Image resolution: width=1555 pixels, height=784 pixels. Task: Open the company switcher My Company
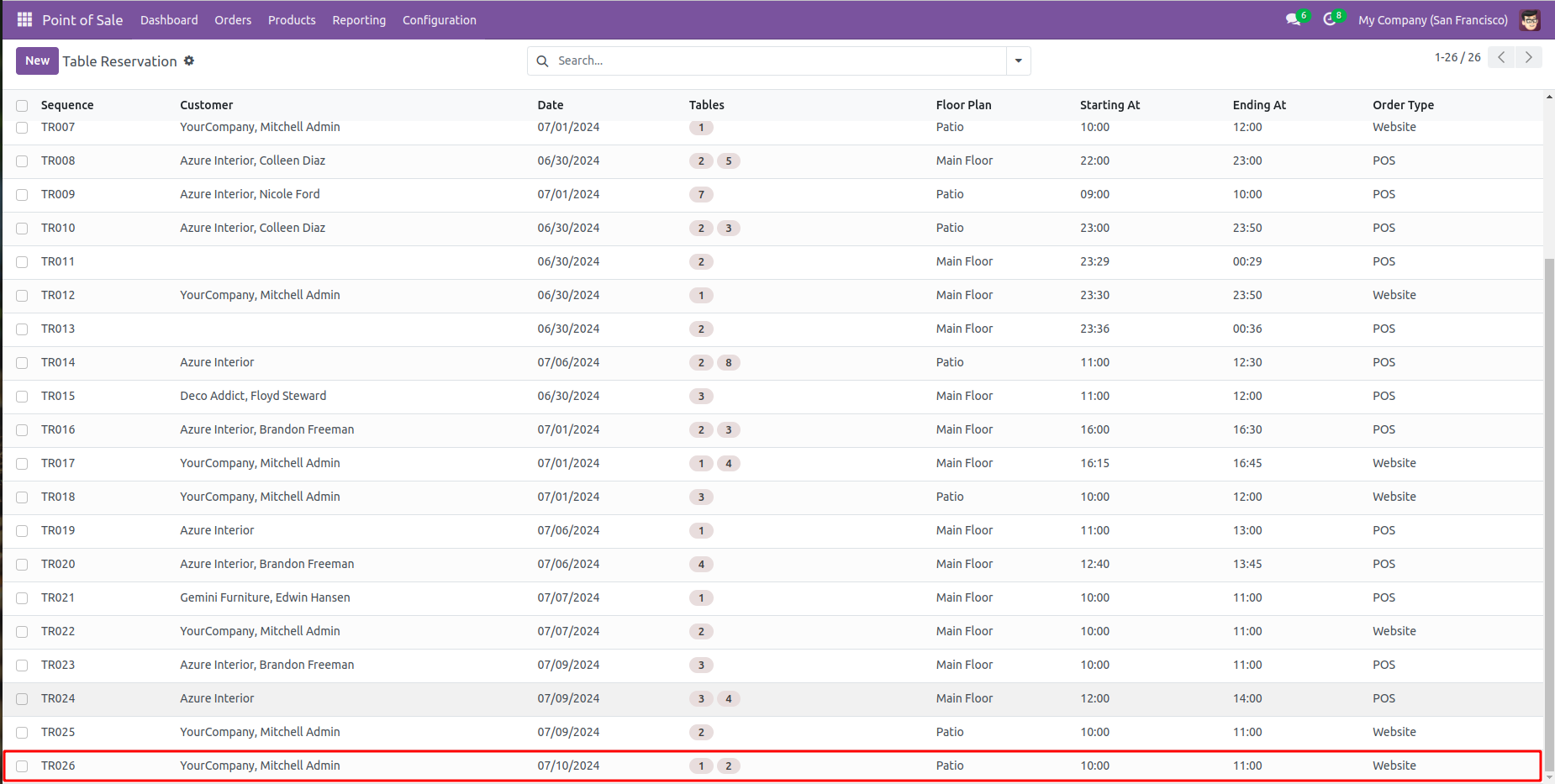coord(1432,20)
